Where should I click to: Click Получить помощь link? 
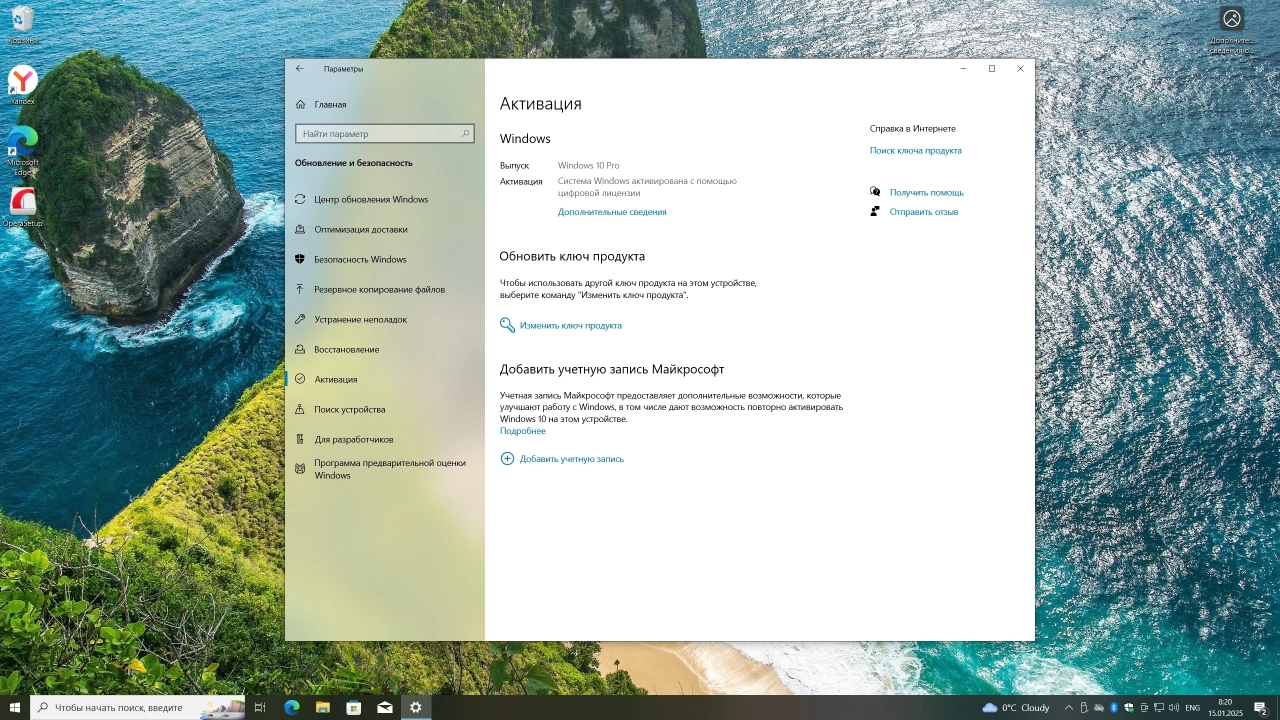927,192
